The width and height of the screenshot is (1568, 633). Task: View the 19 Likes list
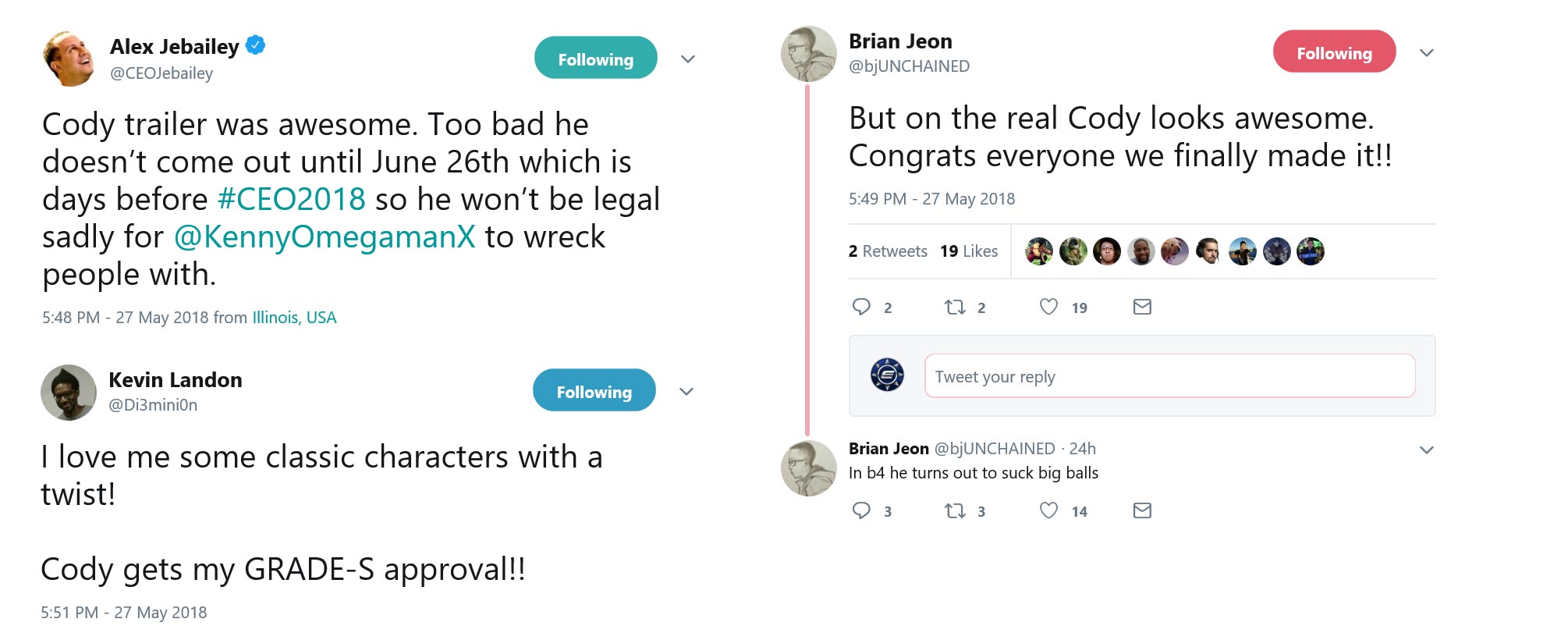(968, 251)
